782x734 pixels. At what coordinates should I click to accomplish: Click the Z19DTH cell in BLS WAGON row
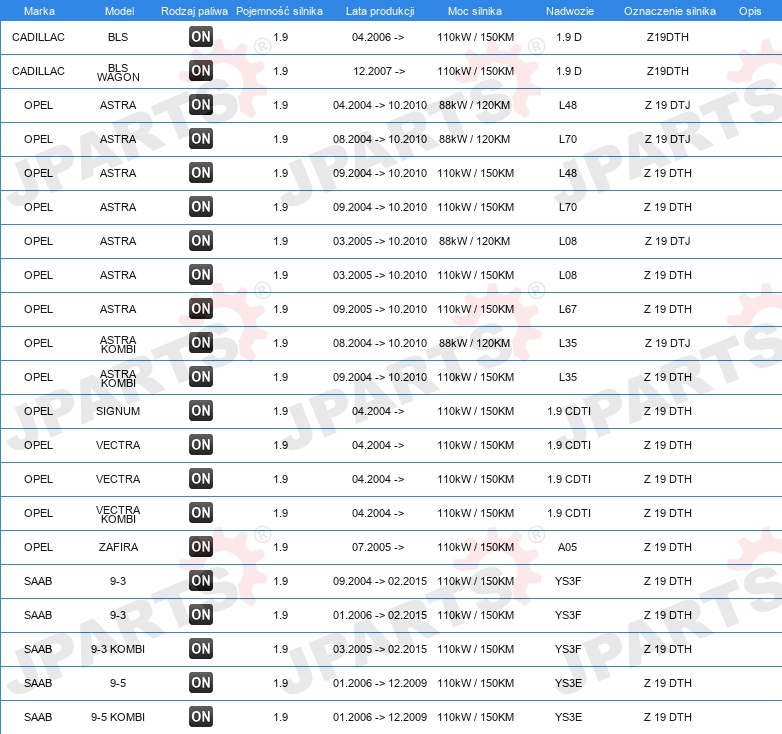(x=668, y=71)
